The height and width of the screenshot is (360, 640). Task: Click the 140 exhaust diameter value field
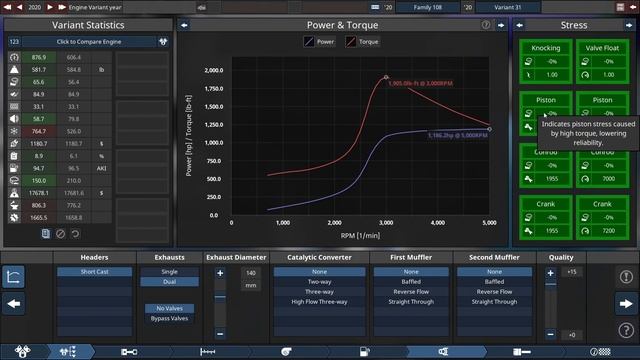pos(251,273)
